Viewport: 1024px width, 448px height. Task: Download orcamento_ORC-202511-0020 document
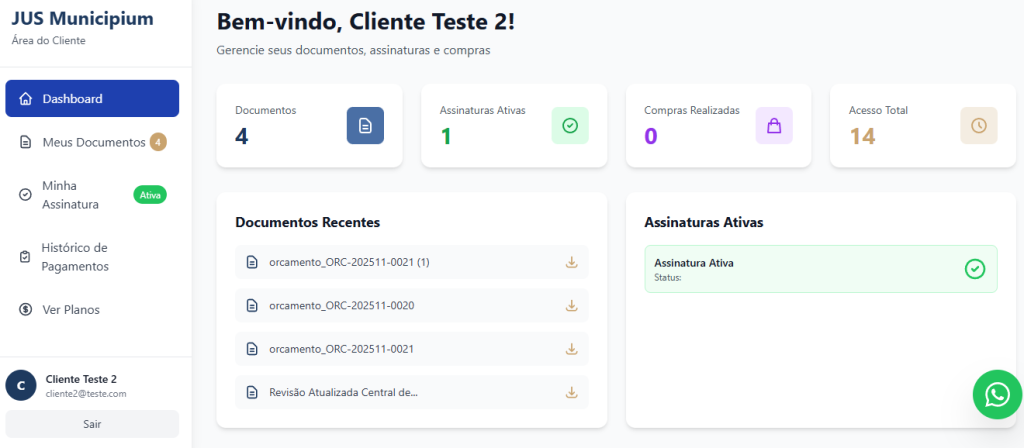[x=572, y=305]
